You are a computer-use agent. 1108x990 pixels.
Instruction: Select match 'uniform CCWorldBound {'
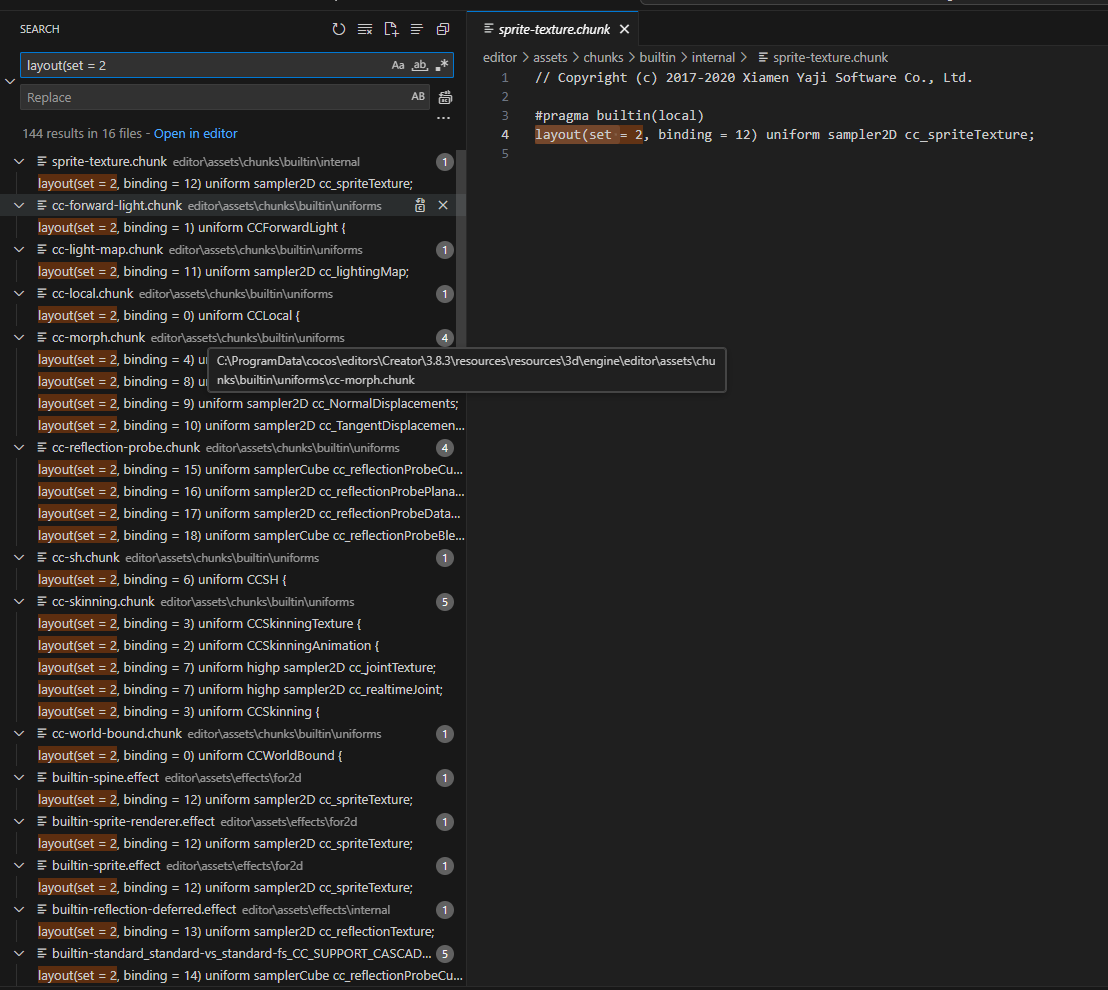tap(190, 755)
